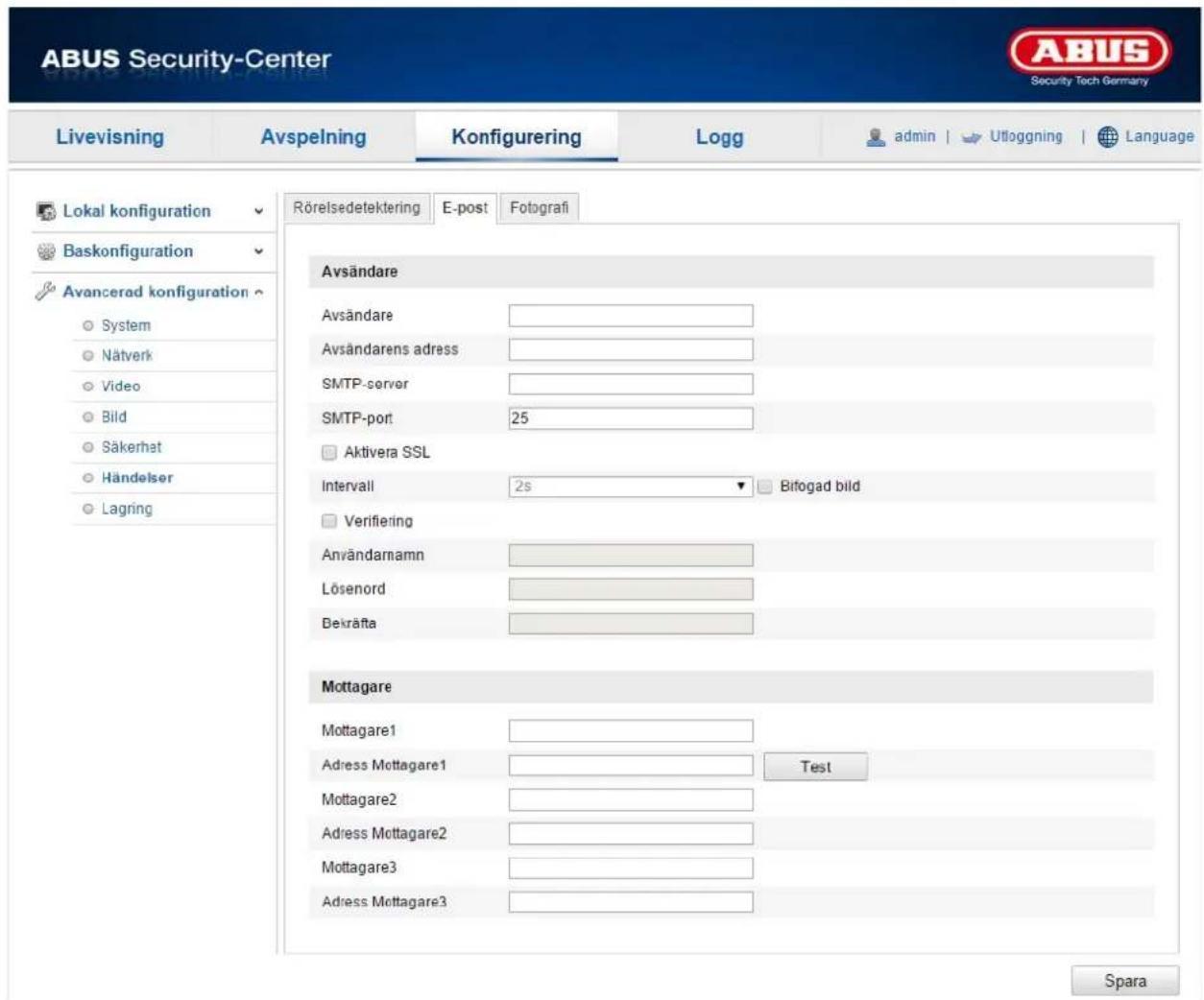Open Lagring settings in sidebar
1204x1000 pixels.
coord(127,509)
